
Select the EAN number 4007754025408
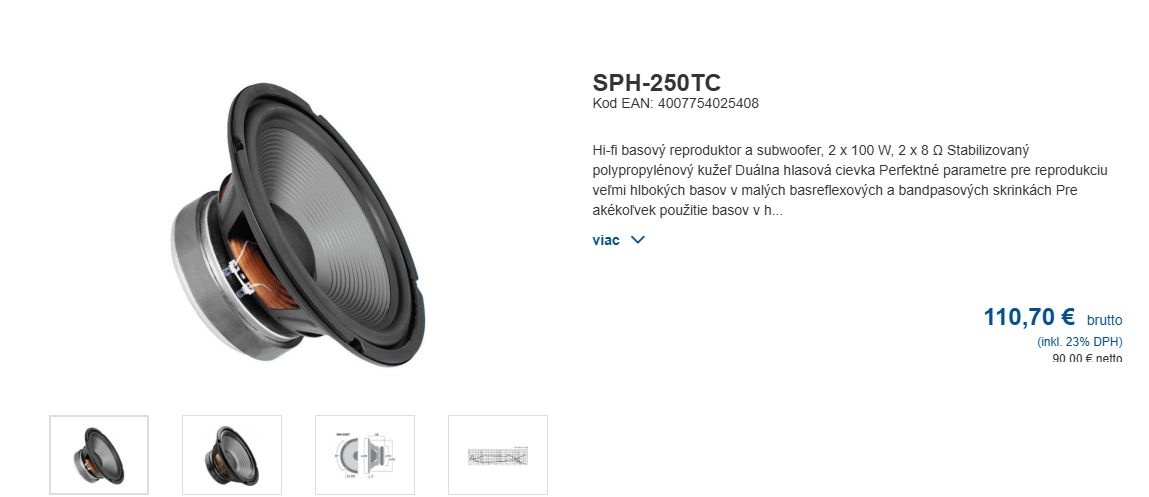pyautogui.click(x=709, y=103)
